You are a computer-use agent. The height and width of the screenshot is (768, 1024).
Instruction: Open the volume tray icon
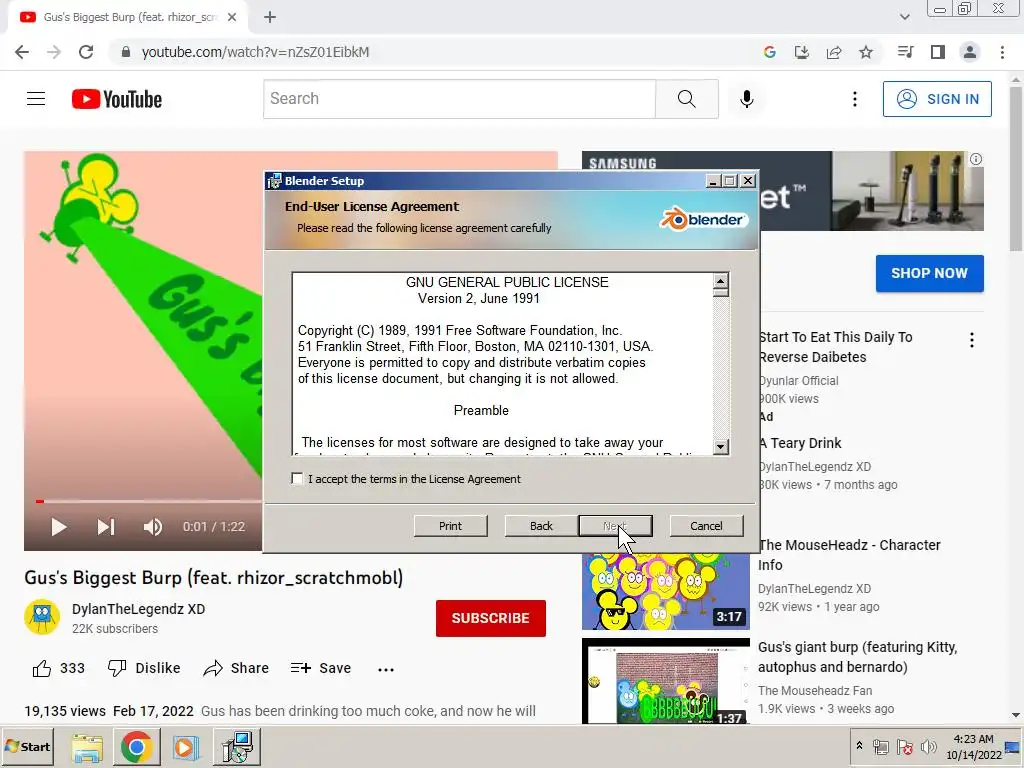point(928,746)
